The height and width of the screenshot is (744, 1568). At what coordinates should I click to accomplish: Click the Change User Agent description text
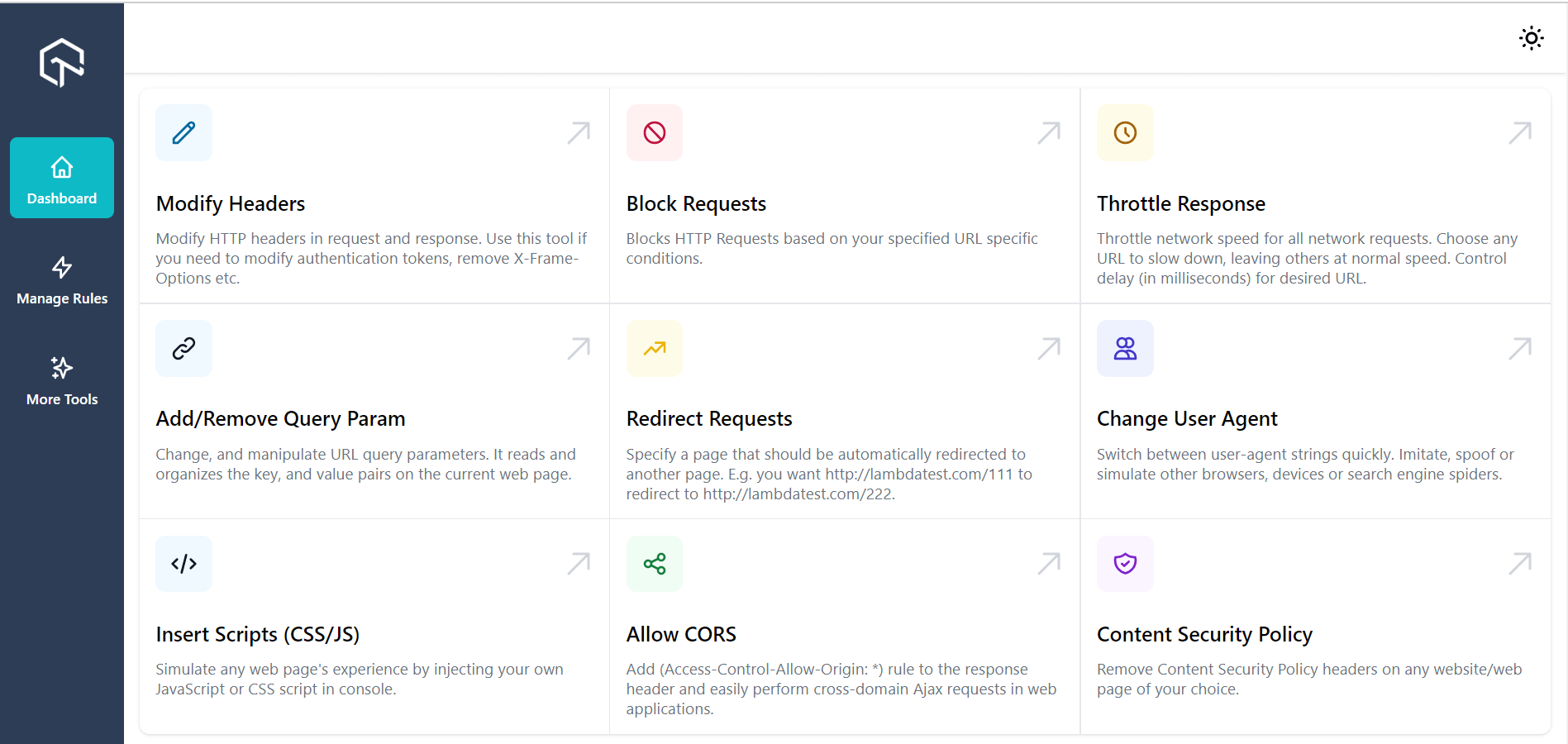(1304, 465)
